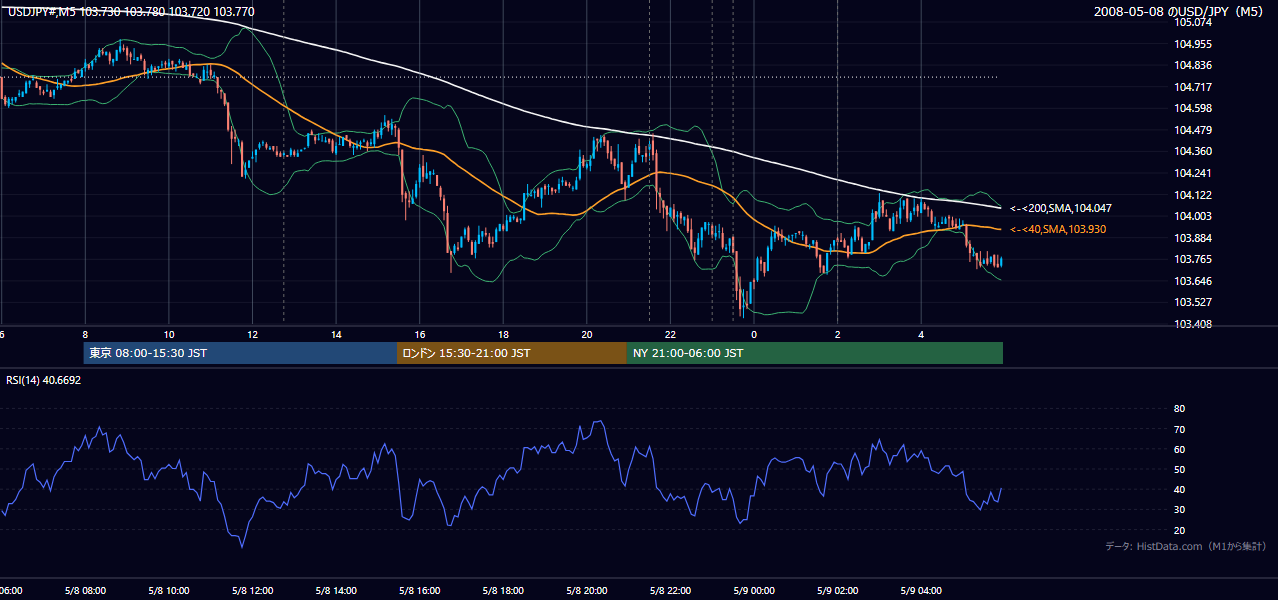Click RSI scale level 20
Image resolution: width=1278 pixels, height=600 pixels.
coord(1179,530)
